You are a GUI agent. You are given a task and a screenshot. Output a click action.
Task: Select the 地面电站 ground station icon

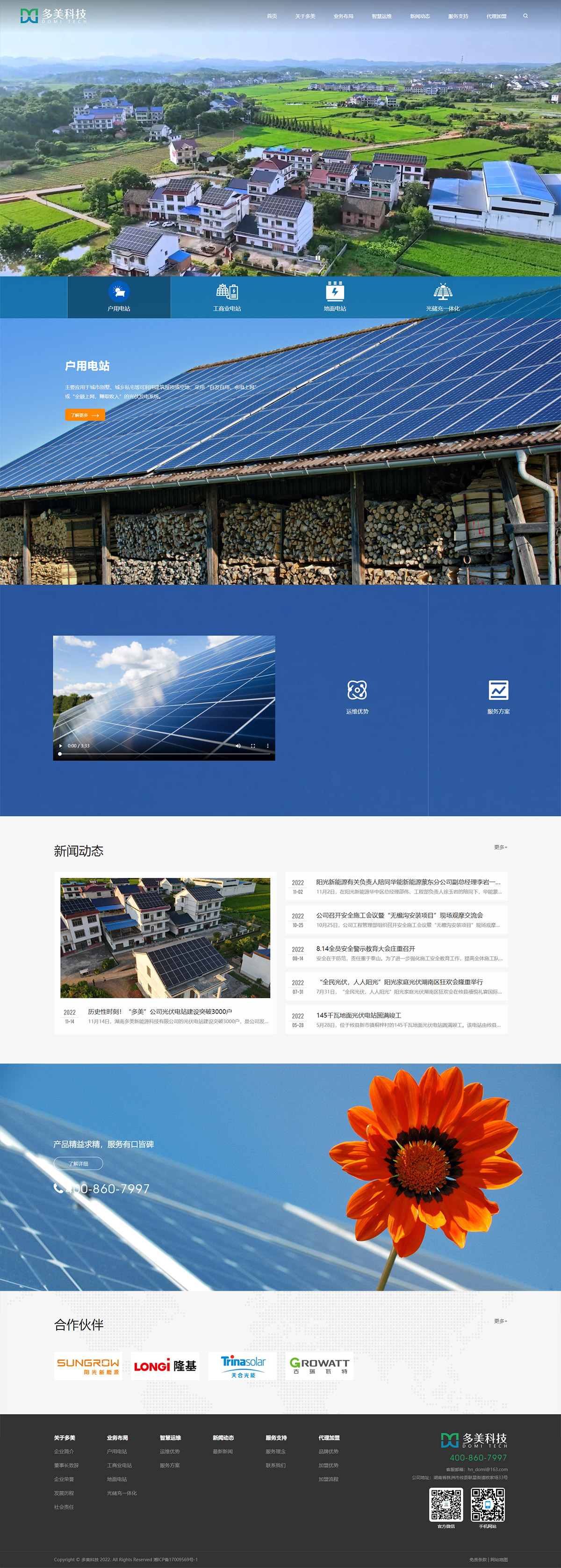coord(335,291)
